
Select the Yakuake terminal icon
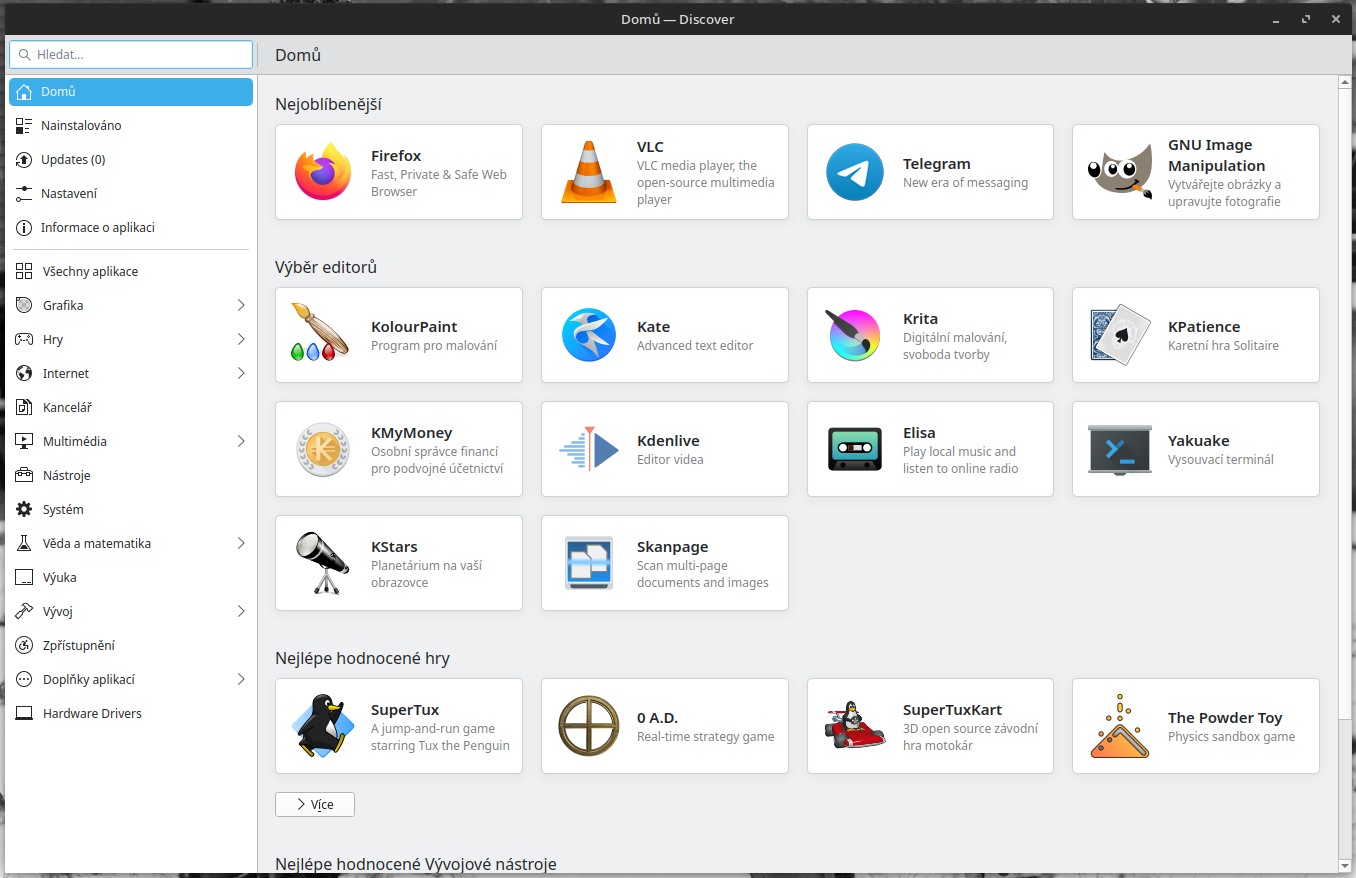(1120, 449)
